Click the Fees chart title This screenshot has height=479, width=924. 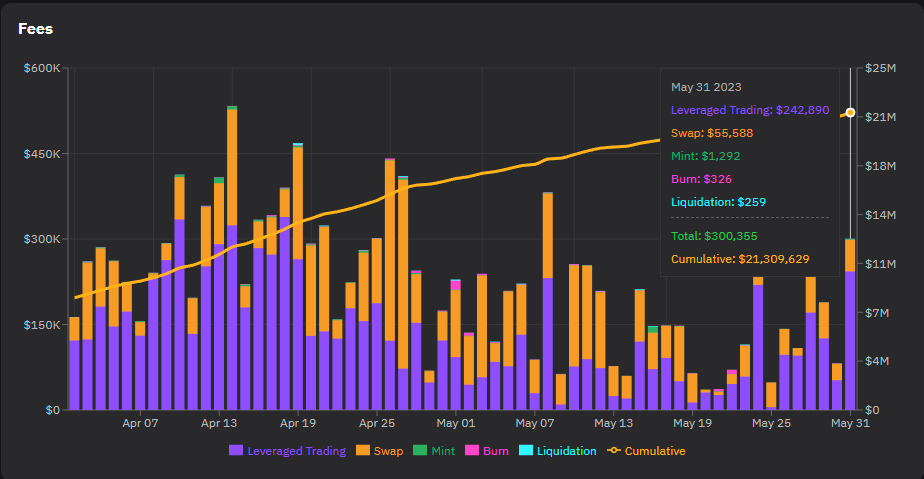[x=35, y=29]
